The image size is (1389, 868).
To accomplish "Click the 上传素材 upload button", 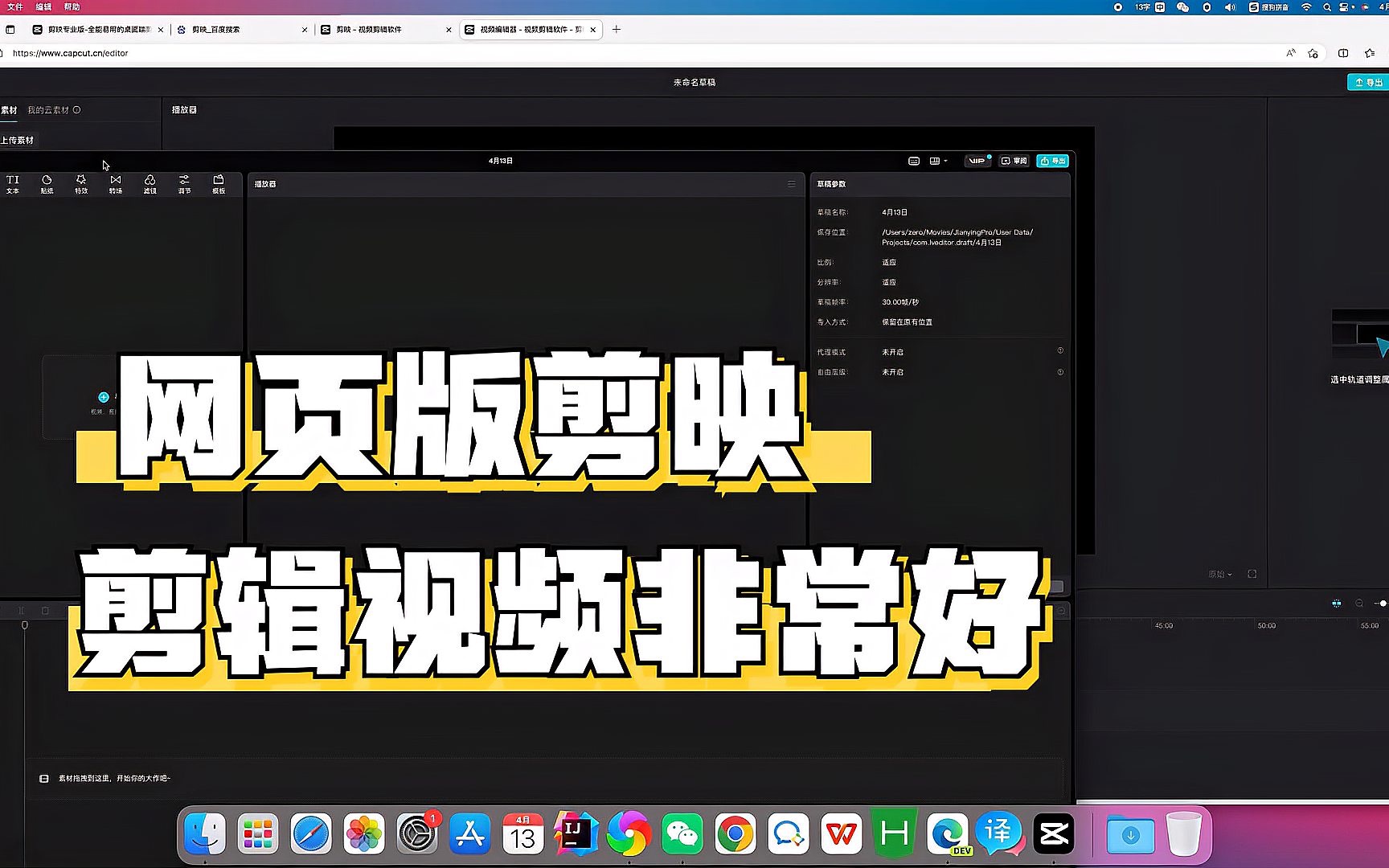I will 18,140.
